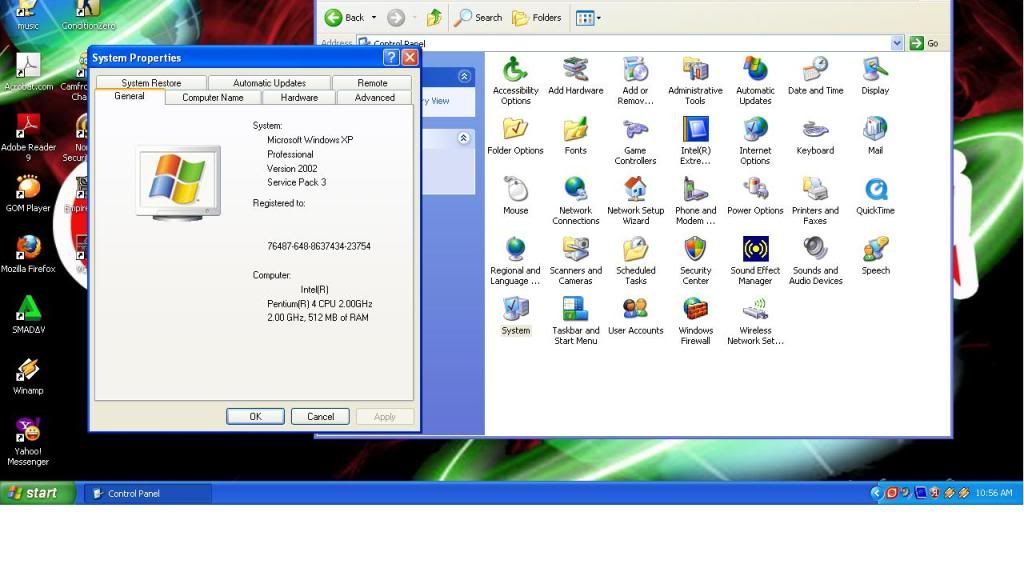This screenshot has height=576, width=1024.
Task: Toggle the Folders pane button
Action: pos(537,18)
